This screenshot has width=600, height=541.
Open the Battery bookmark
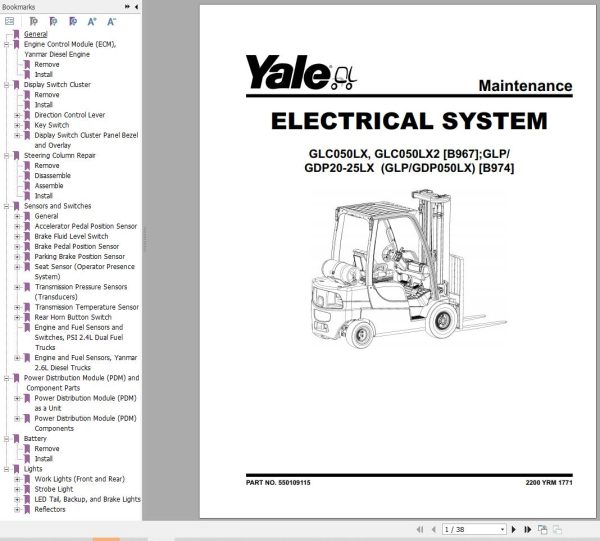click(x=35, y=438)
